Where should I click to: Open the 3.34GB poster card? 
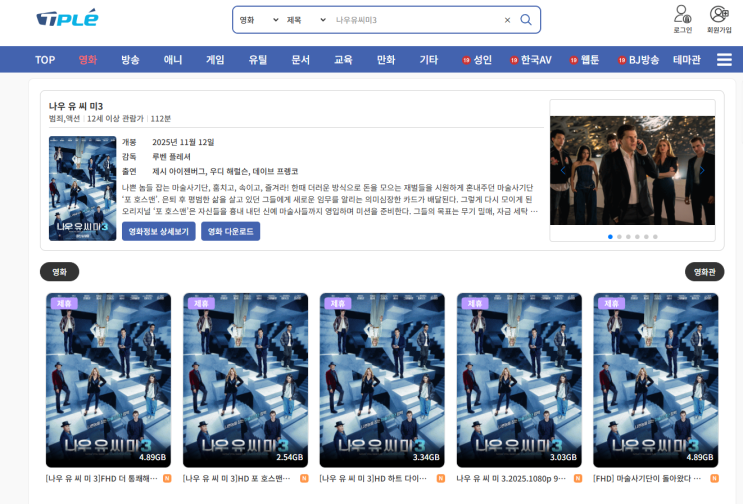tap(382, 380)
